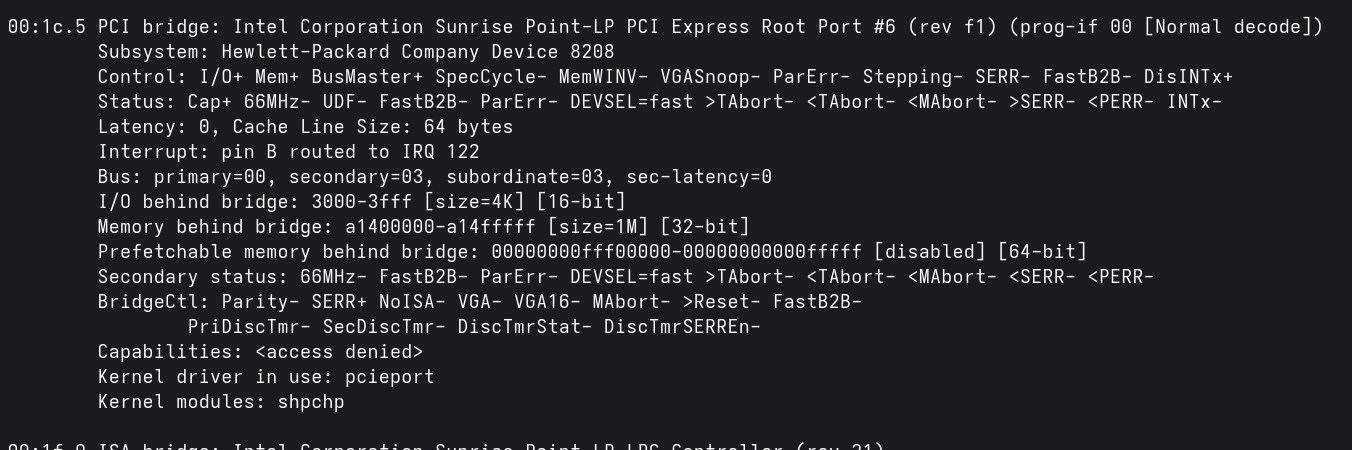Click "[Normal decode]" in the header line
The height and width of the screenshot is (450, 1352).
pos(1233,27)
